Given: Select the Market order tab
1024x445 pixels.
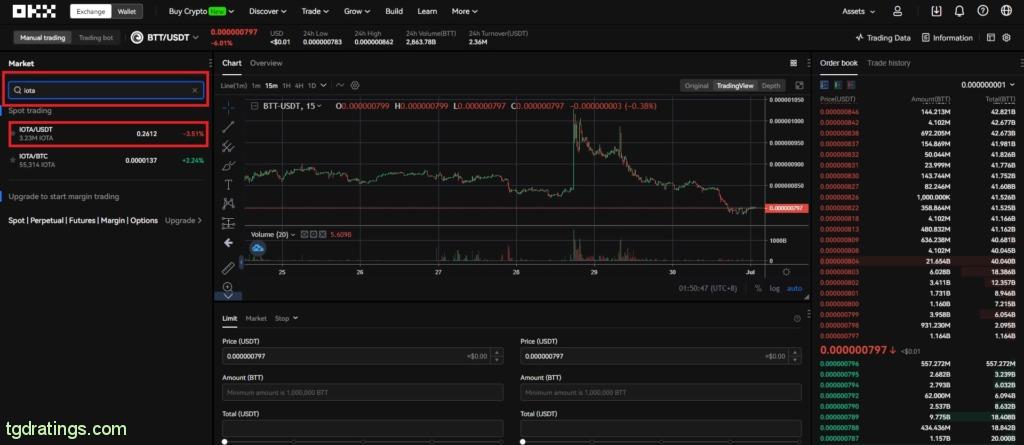Looking at the screenshot, I should [x=256, y=318].
